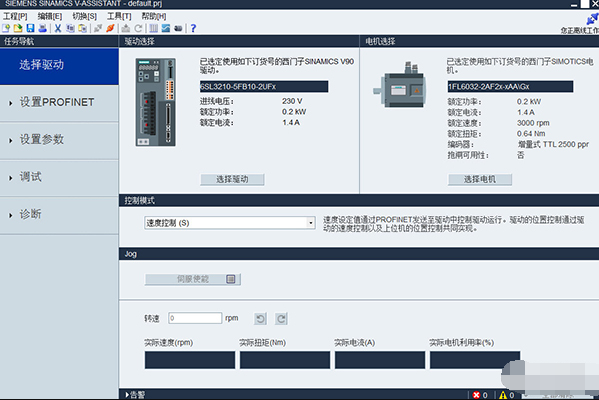This screenshot has height=400, width=599.
Task: Expand the 调试 navigation item
Action: pos(59,177)
